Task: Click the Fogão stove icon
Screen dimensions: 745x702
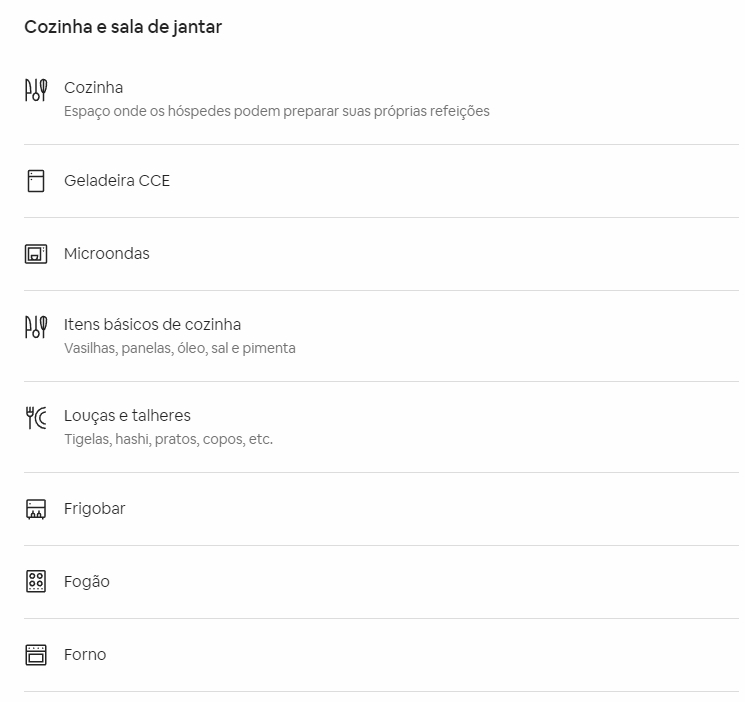Action: point(36,582)
